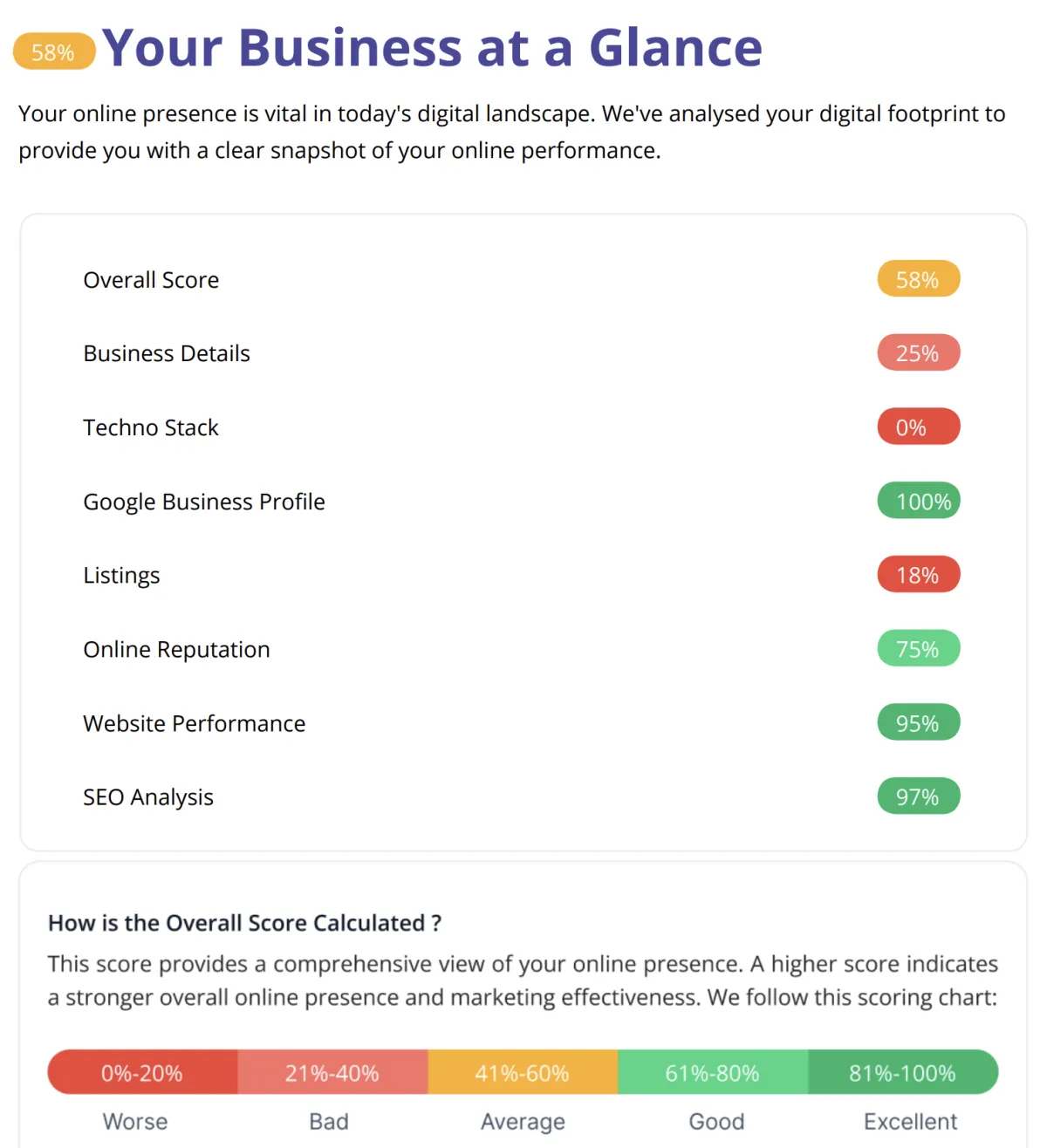Image resolution: width=1047 pixels, height=1148 pixels.
Task: Click the Business Details 25% badge
Action: click(919, 352)
